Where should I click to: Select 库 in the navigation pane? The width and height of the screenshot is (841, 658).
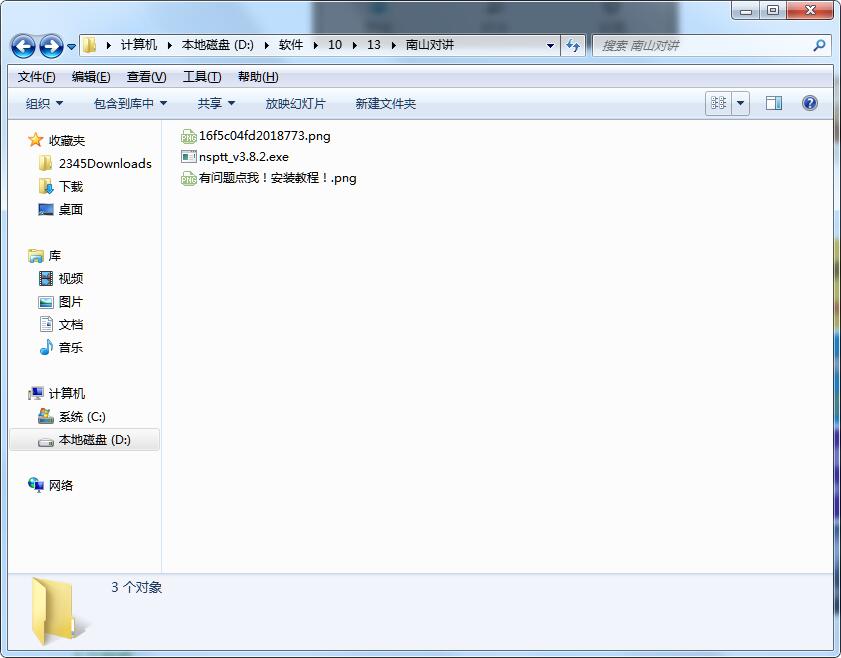(55, 256)
